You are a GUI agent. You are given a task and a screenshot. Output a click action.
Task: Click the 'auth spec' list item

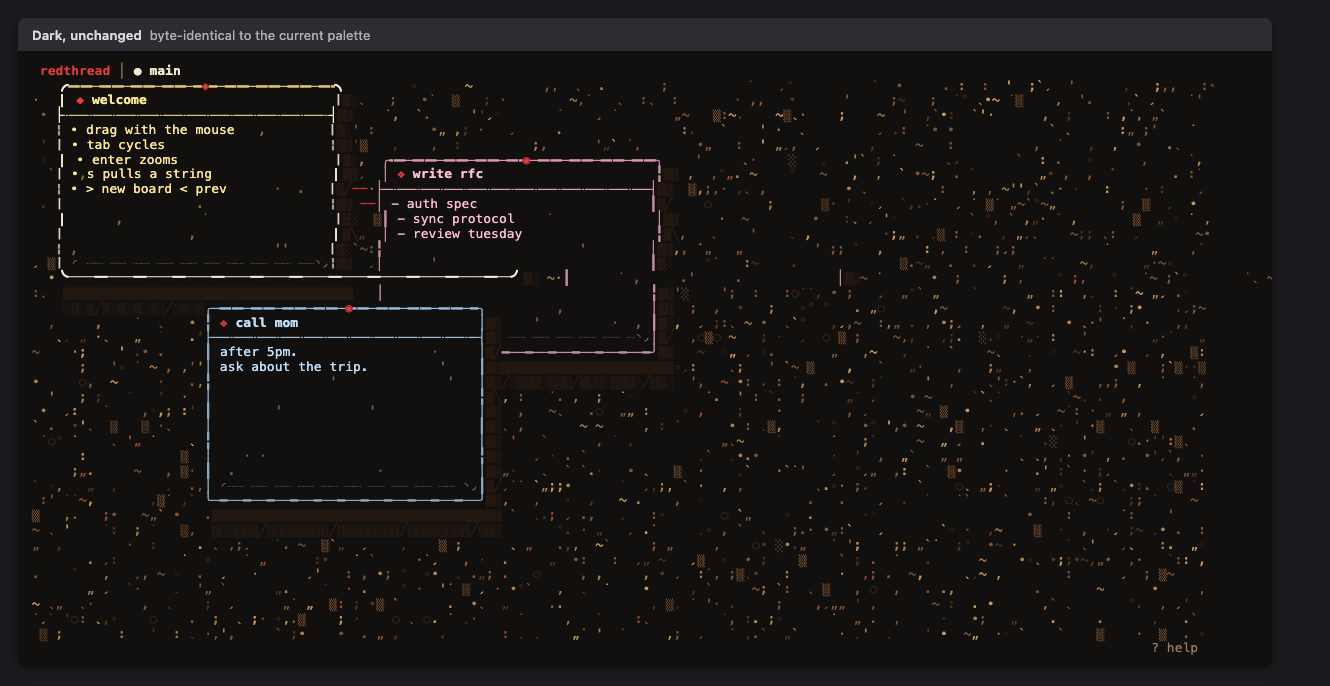pyautogui.click(x=441, y=204)
